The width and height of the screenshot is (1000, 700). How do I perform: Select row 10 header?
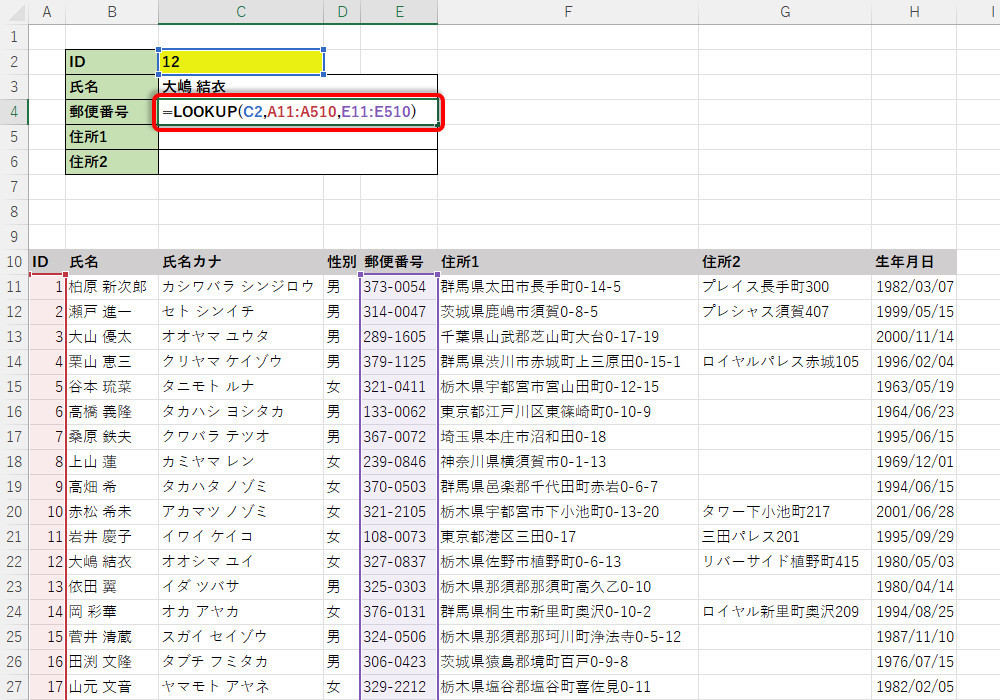click(14, 262)
